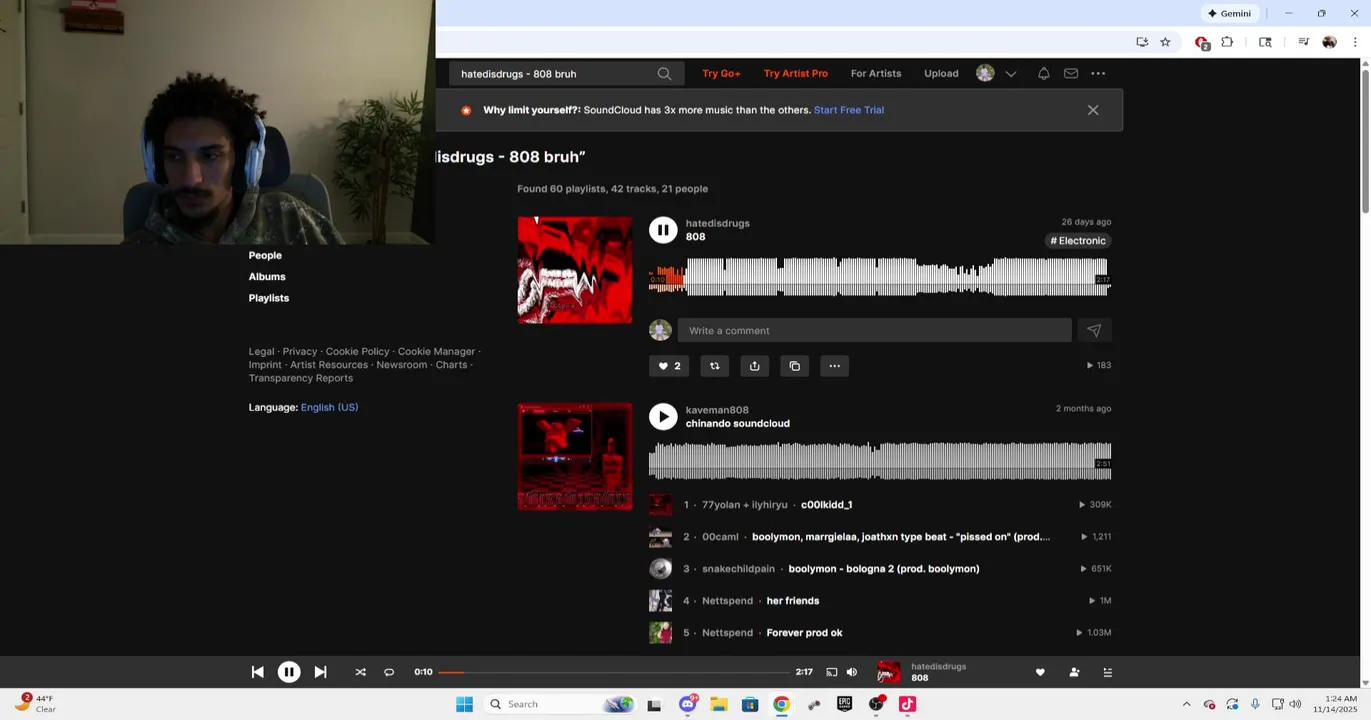This screenshot has height=720, width=1371.
Task: Open the Try Artist Pro link
Action: pos(796,74)
